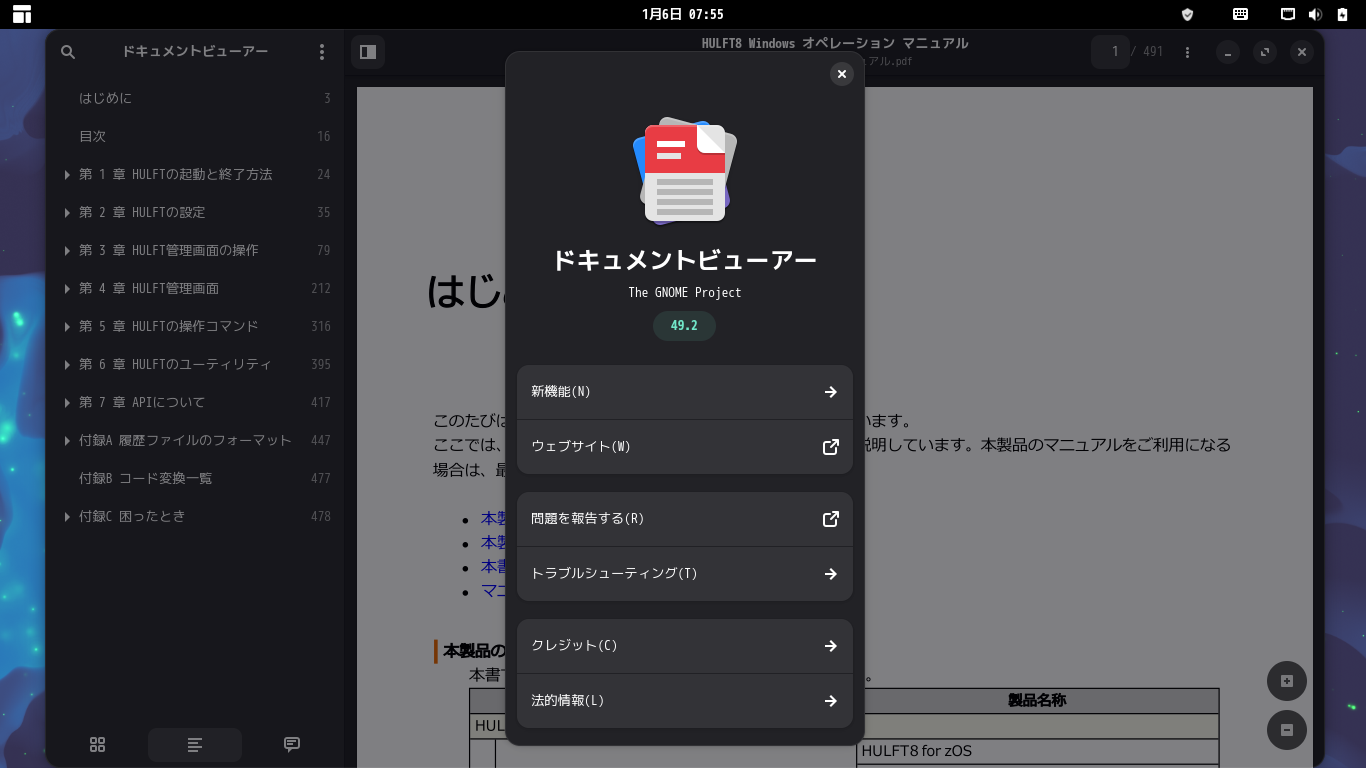The width and height of the screenshot is (1366, 768).
Task: Close the document viewer window
Action: click(1301, 52)
